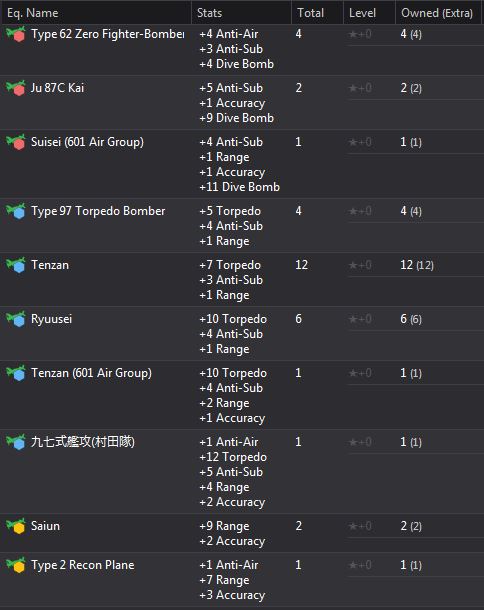Click the Type 62 Zero Fighter-Bomber plane icon
484x610 pixels.
pos(16,34)
